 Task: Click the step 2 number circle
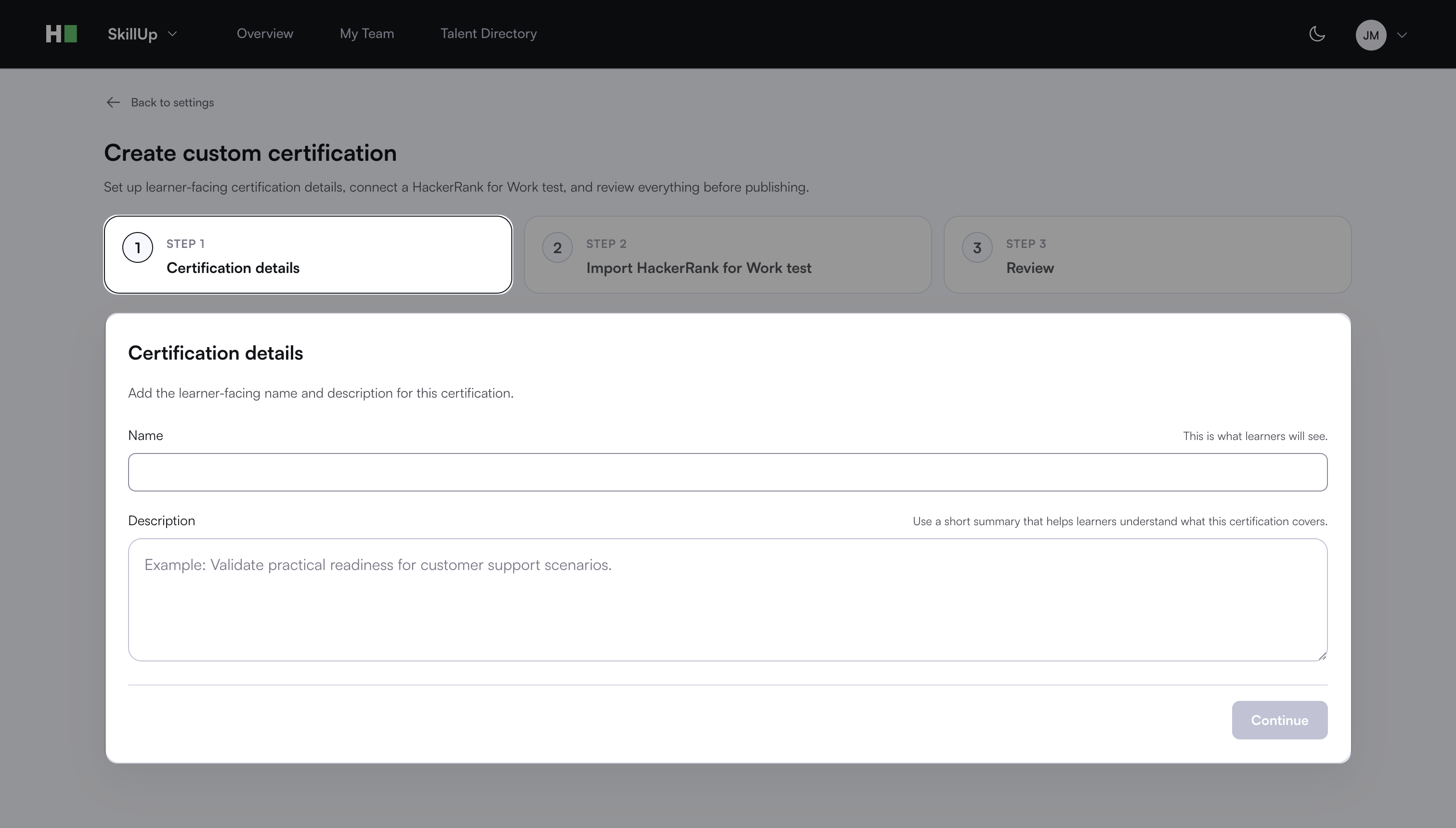point(558,248)
